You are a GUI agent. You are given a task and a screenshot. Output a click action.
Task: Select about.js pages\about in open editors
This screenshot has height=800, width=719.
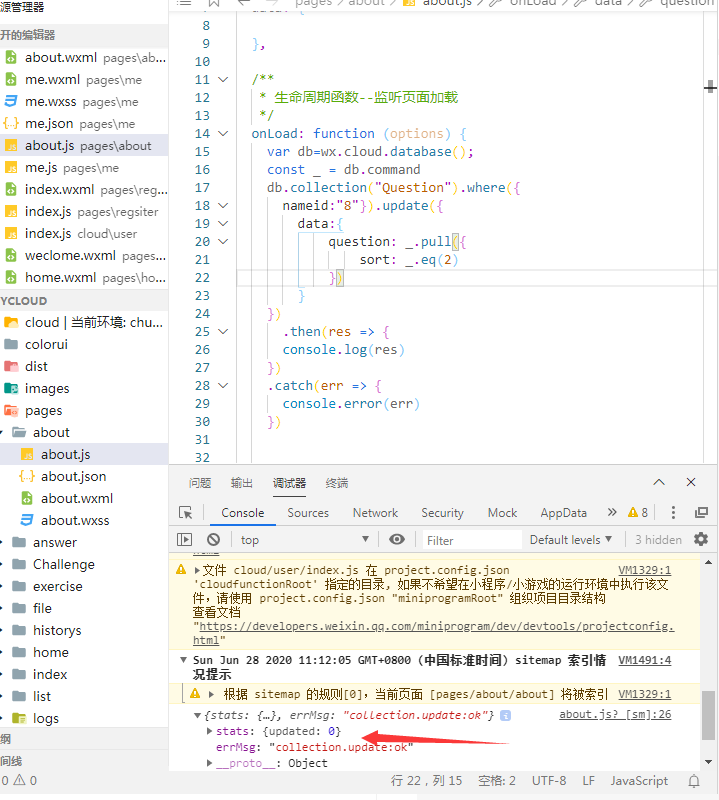click(x=84, y=145)
